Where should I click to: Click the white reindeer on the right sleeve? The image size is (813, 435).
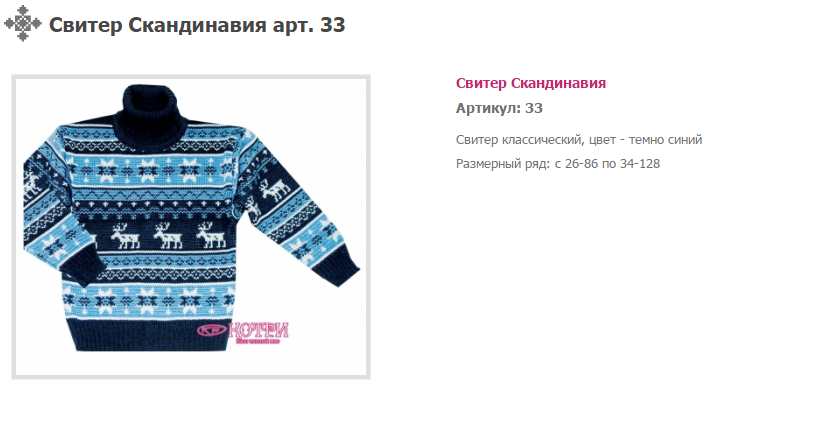click(275, 190)
